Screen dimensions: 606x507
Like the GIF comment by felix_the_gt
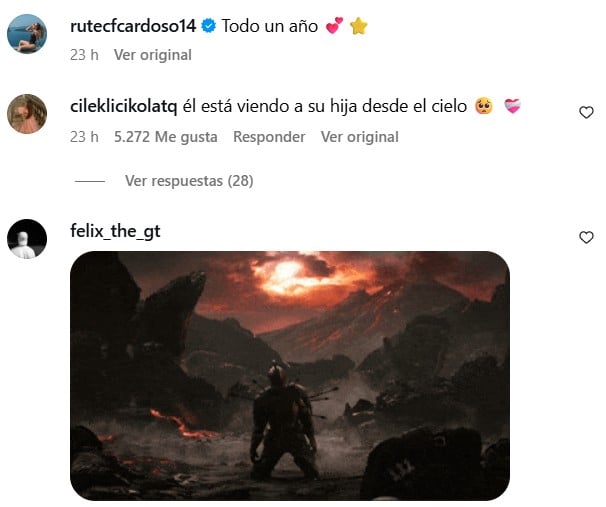(x=586, y=237)
